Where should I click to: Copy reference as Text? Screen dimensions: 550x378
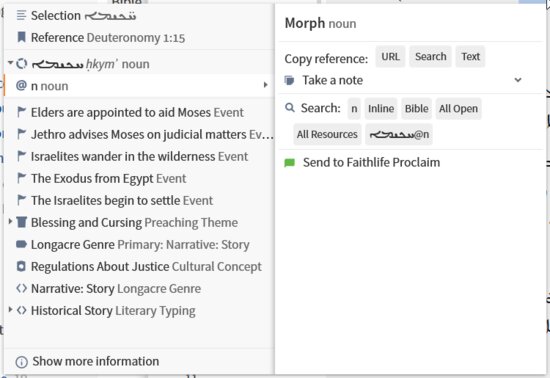(470, 56)
